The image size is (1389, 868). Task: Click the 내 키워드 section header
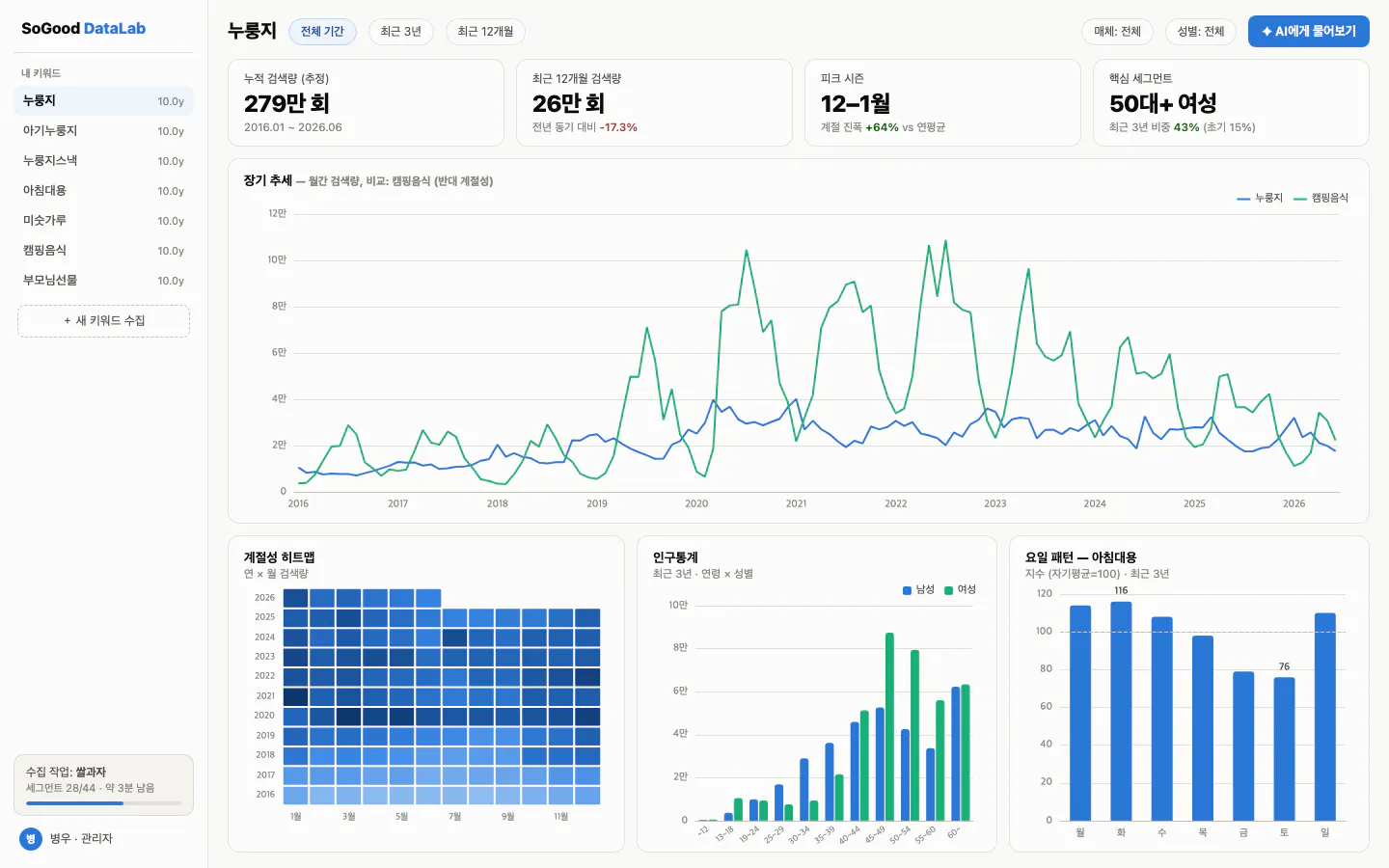pos(41,73)
